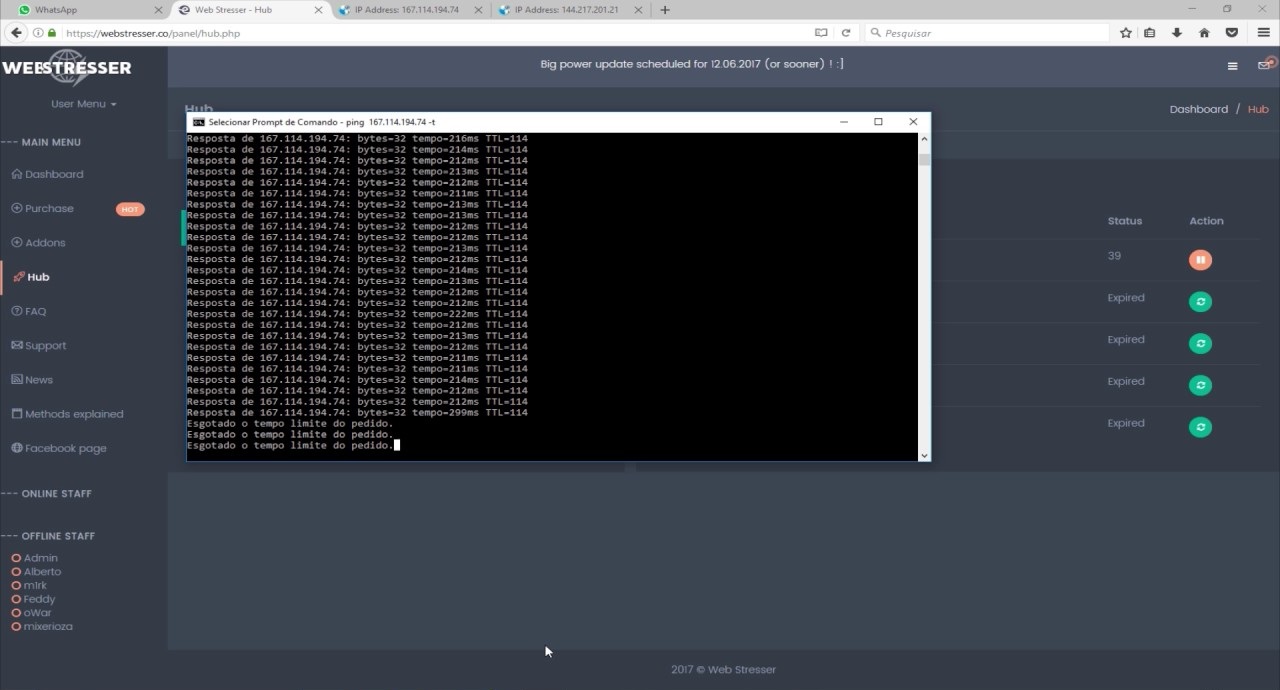Close the Command Prompt window
Image resolution: width=1280 pixels, height=690 pixels.
pos(913,122)
